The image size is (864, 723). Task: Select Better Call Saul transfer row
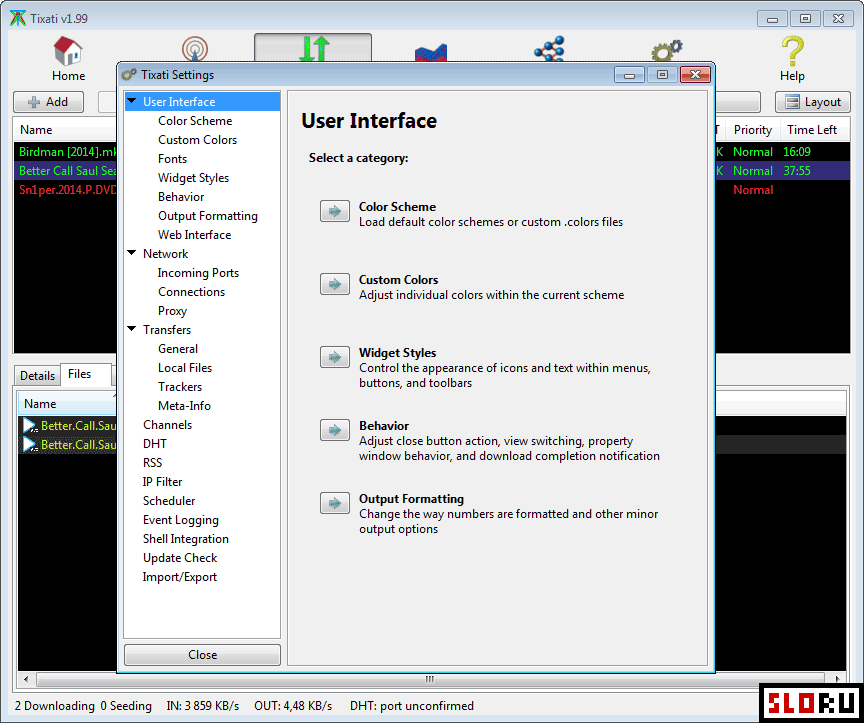(x=67, y=171)
